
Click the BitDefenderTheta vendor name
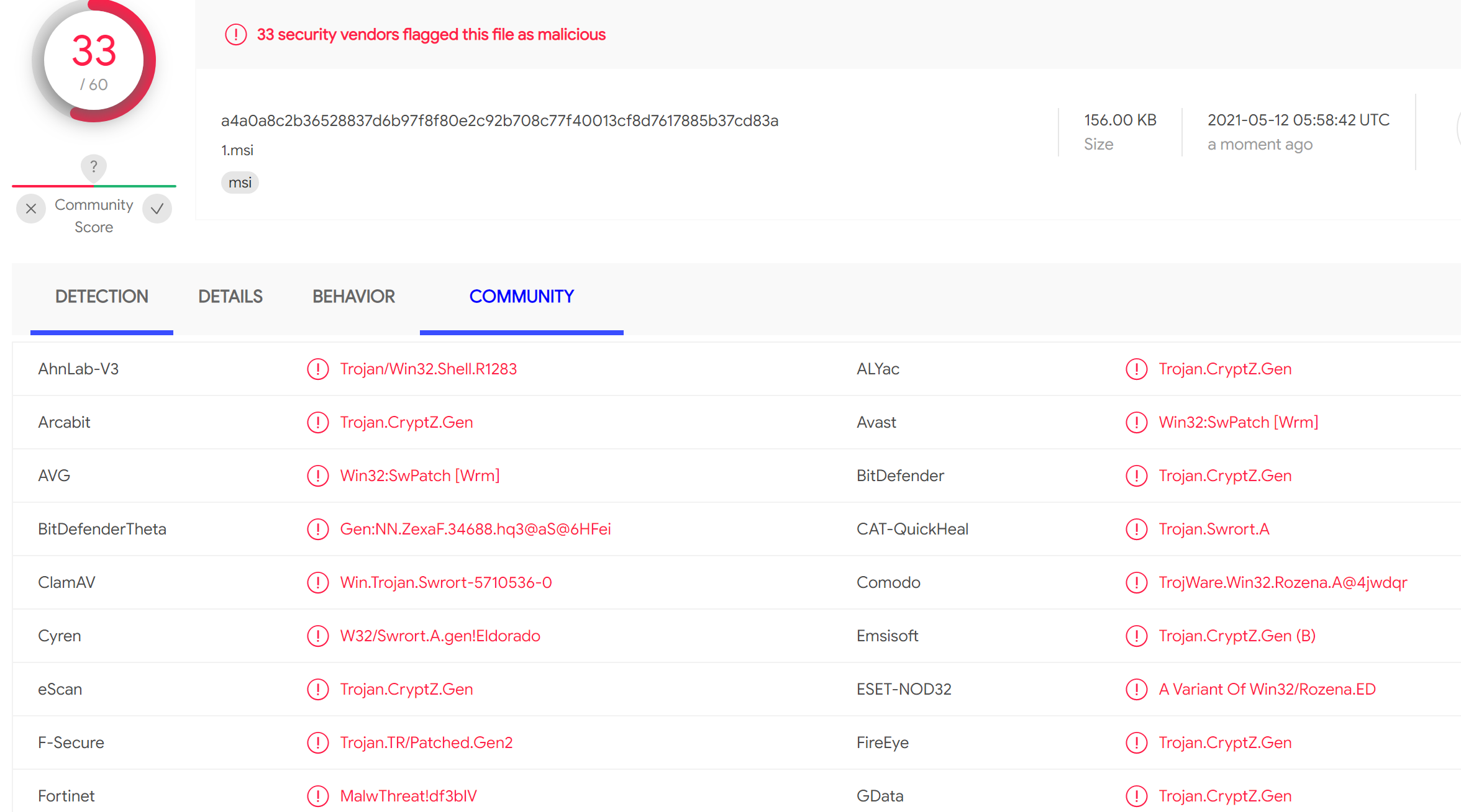pyautogui.click(x=102, y=529)
